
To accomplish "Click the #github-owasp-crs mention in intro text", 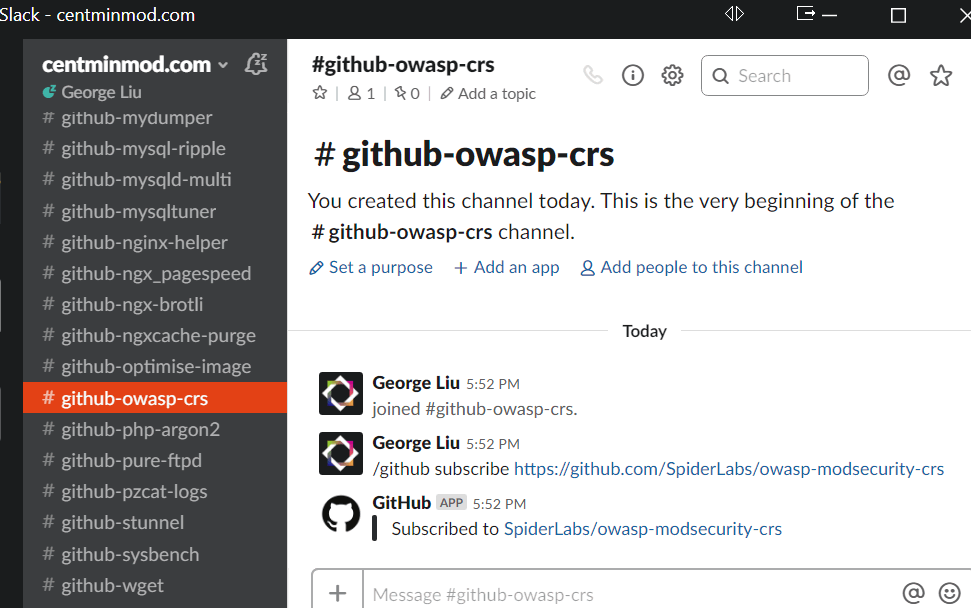I will 403,232.
